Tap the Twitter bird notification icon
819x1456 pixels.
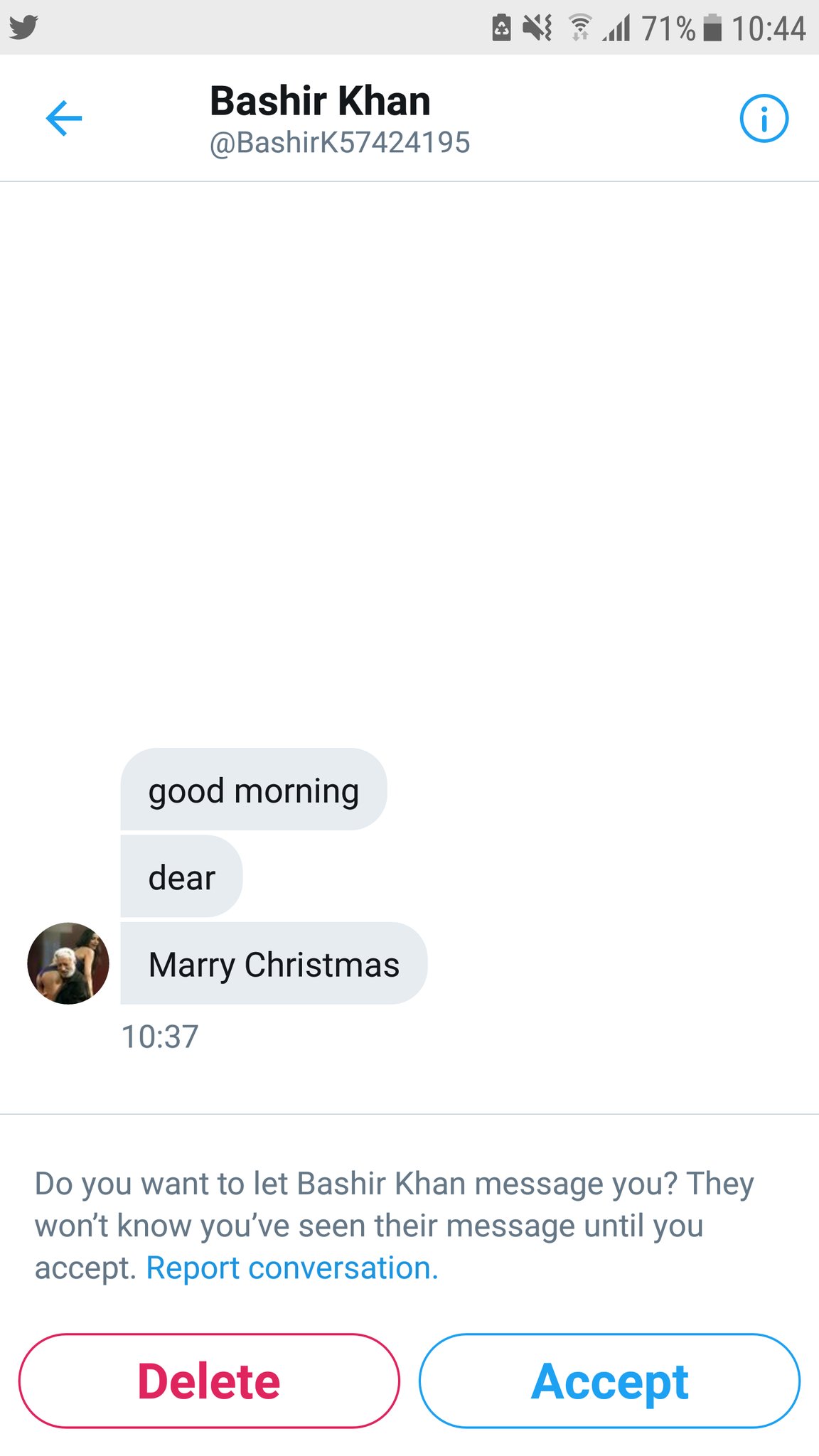coord(23,28)
